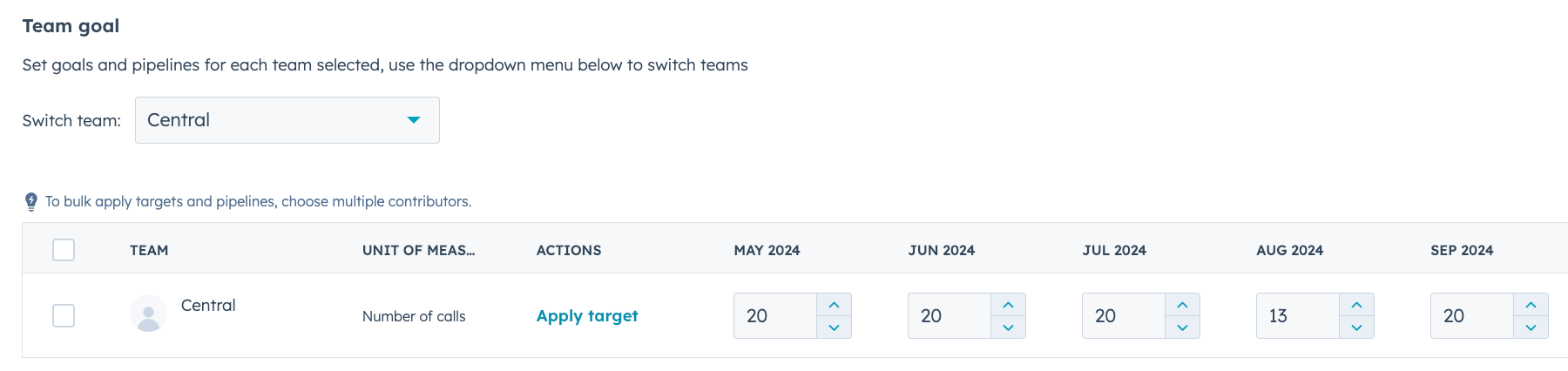Decrease the Jul 2024 target value
Image resolution: width=1568 pixels, height=371 pixels.
click(x=1182, y=327)
